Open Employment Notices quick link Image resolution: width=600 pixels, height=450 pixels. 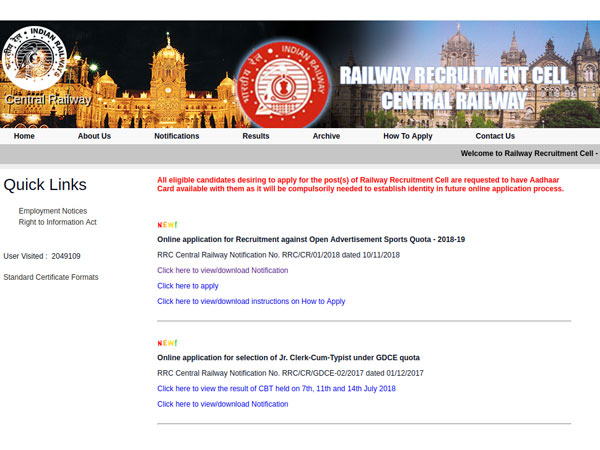click(x=53, y=211)
